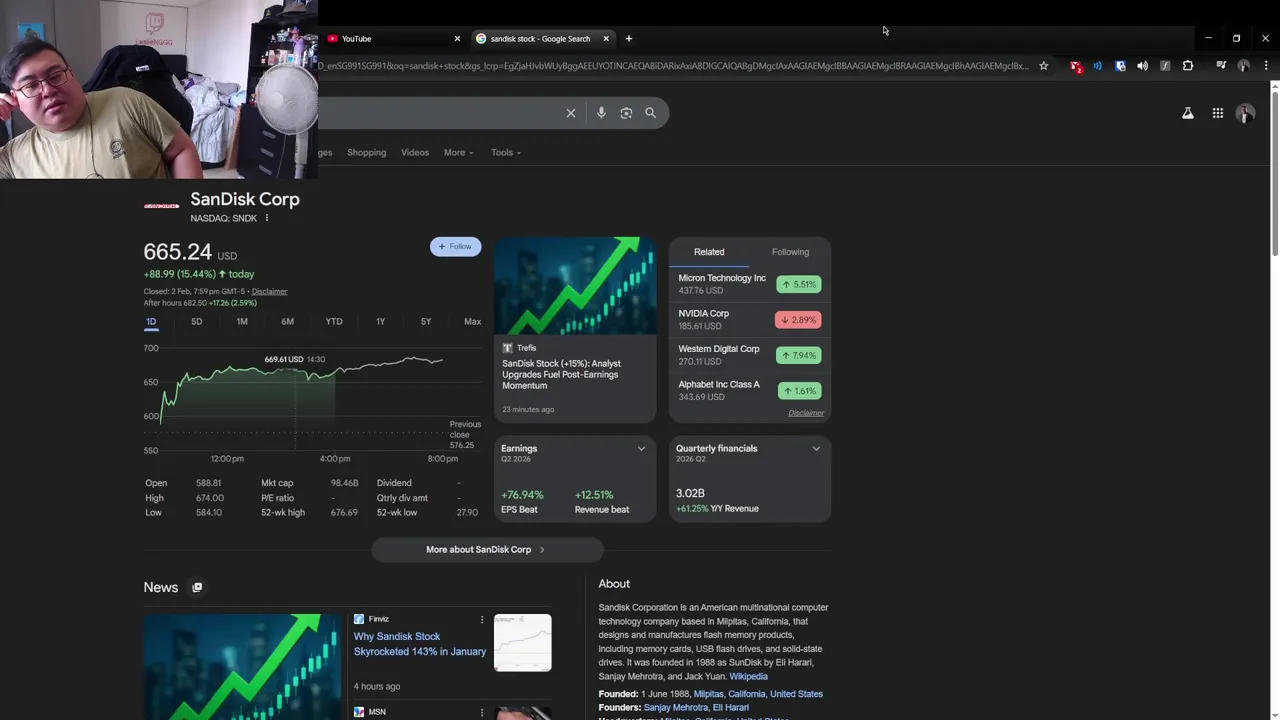
Task: Switch to sandisk stock Google Search tab
Action: [x=541, y=39]
